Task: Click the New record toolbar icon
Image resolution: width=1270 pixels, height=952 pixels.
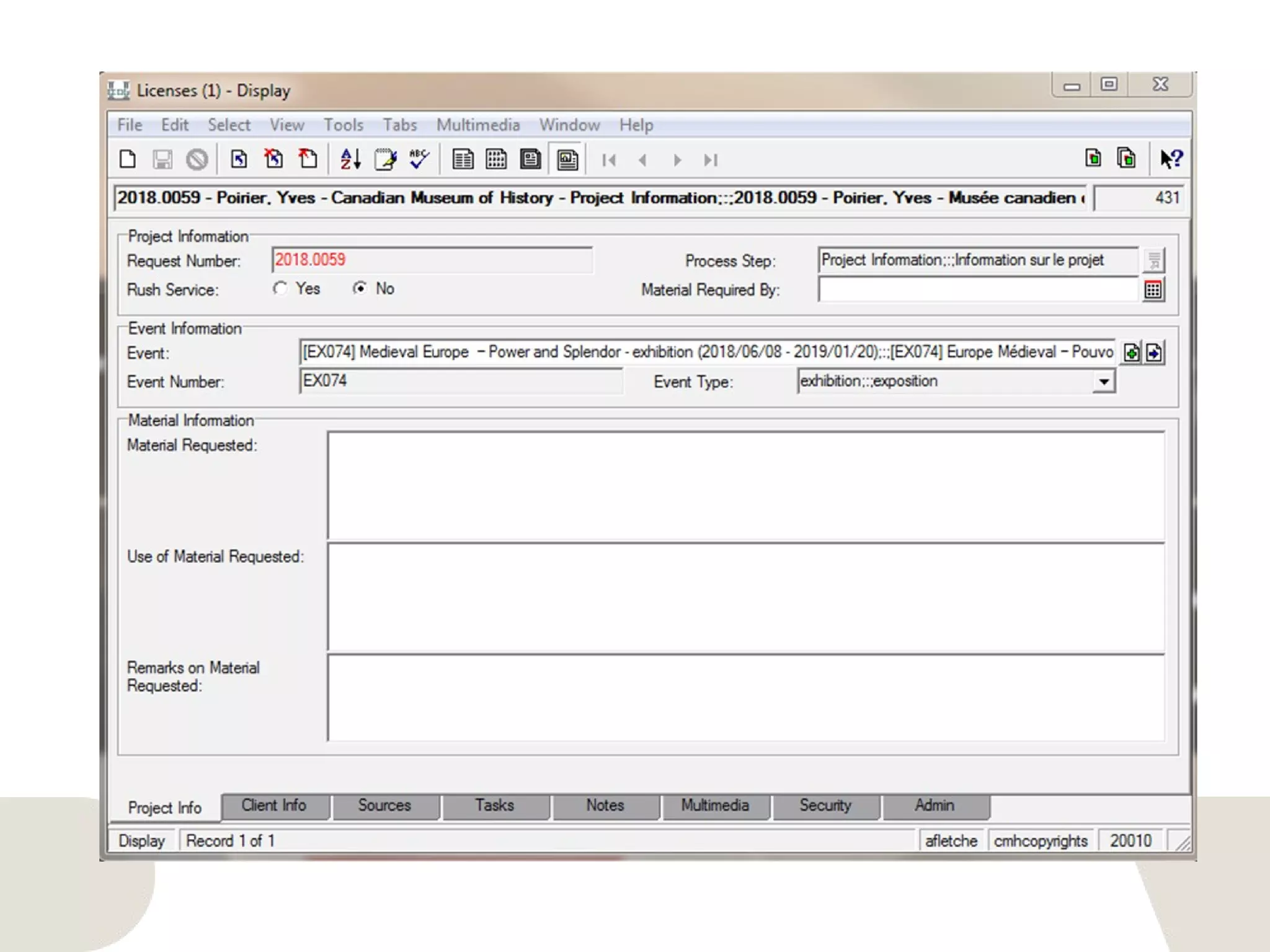Action: [x=128, y=160]
